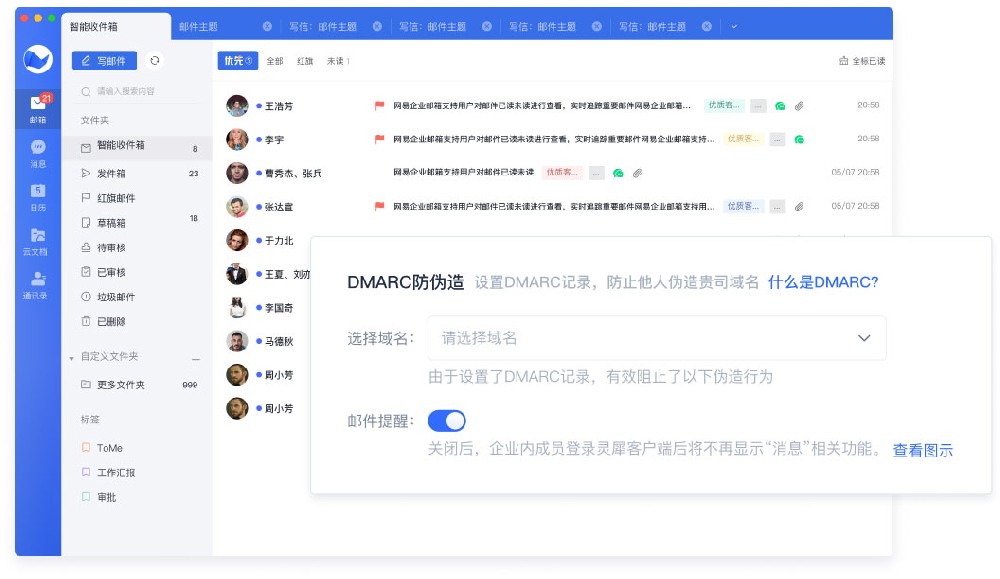Click the red flag on 王浩芳's email
The width and height of the screenshot is (1000, 579).
pyautogui.click(x=379, y=105)
